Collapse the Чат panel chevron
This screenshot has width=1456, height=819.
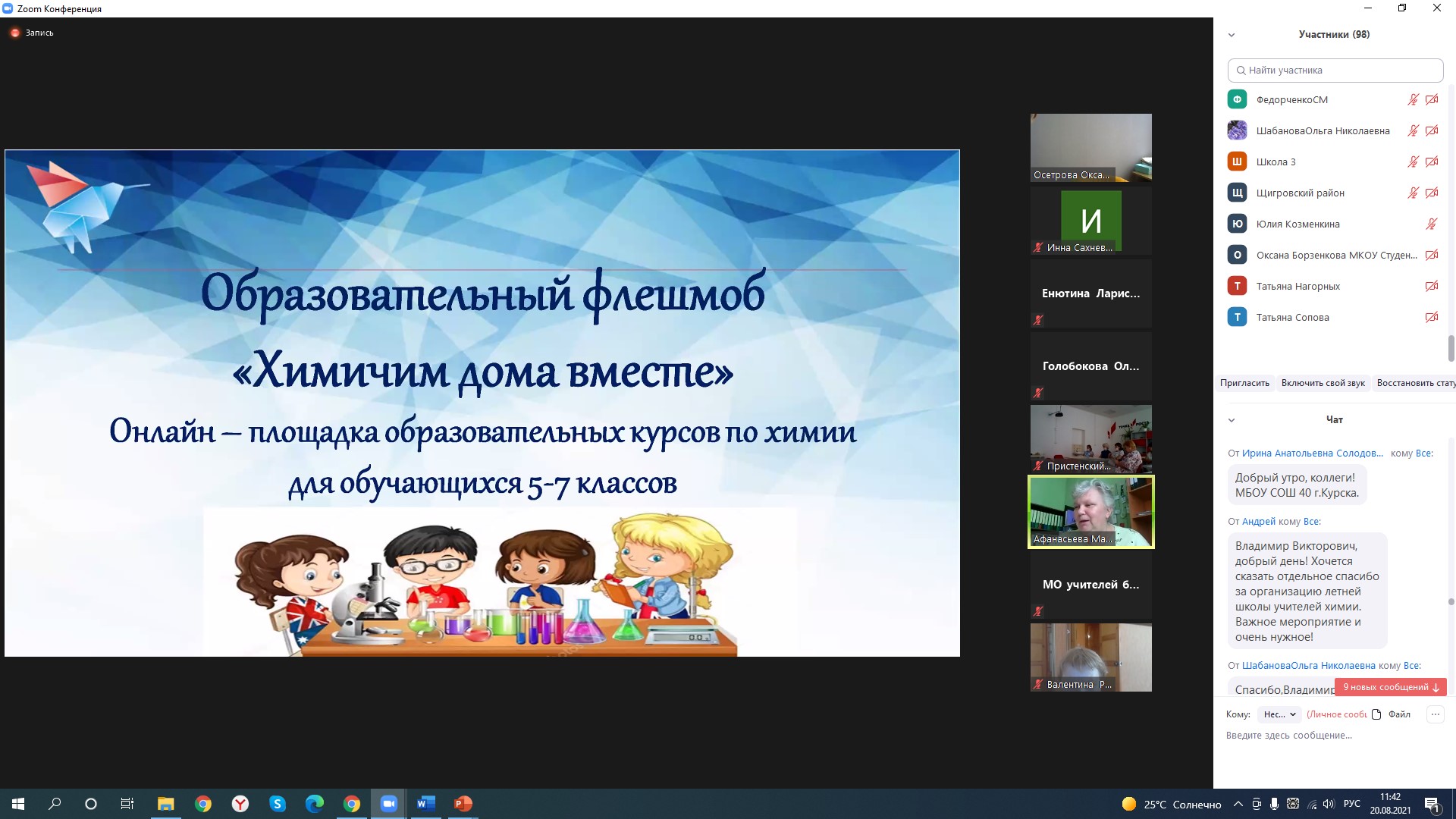1232,420
